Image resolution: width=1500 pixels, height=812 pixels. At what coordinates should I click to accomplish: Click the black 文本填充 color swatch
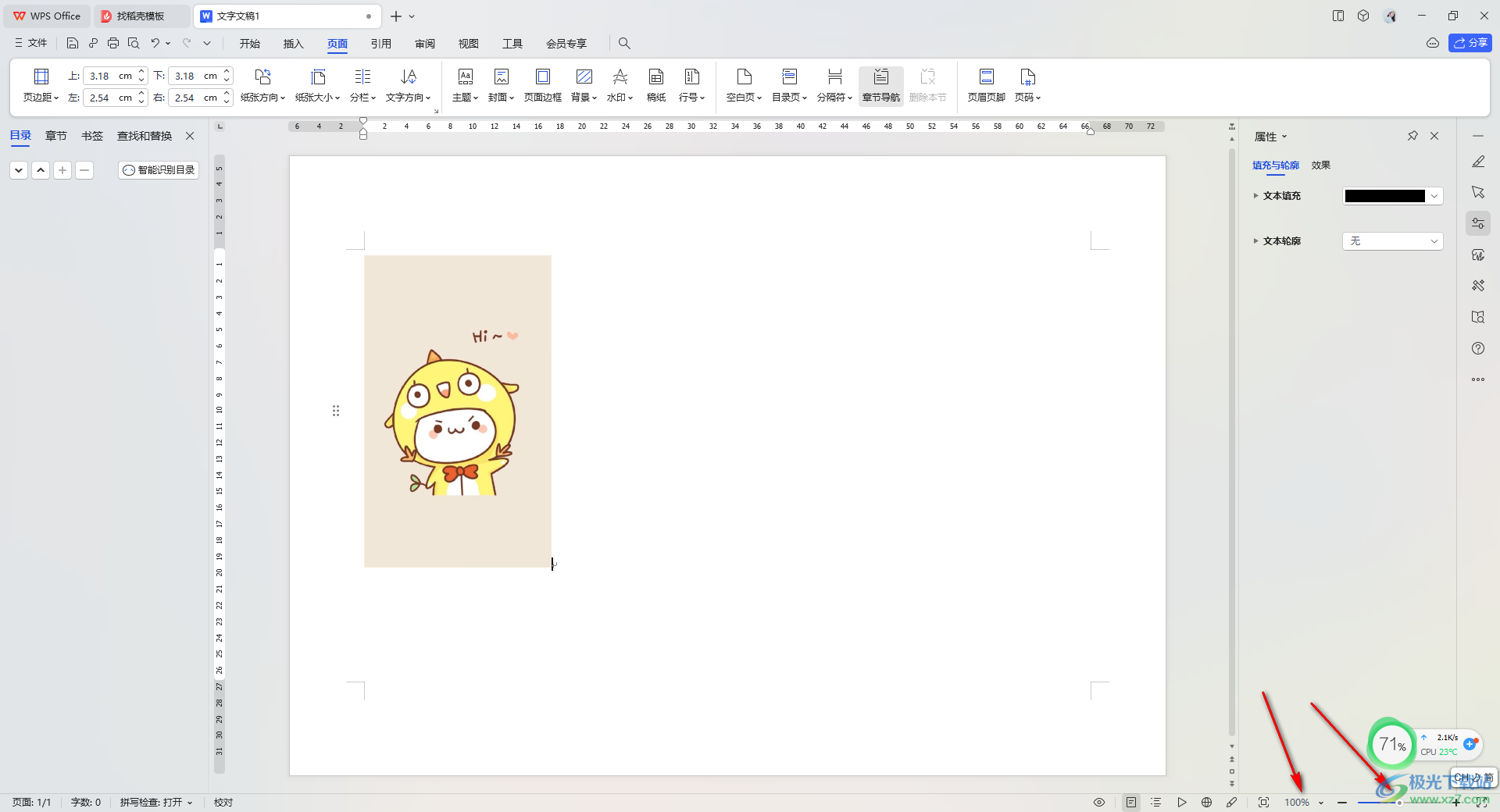pos(1385,196)
